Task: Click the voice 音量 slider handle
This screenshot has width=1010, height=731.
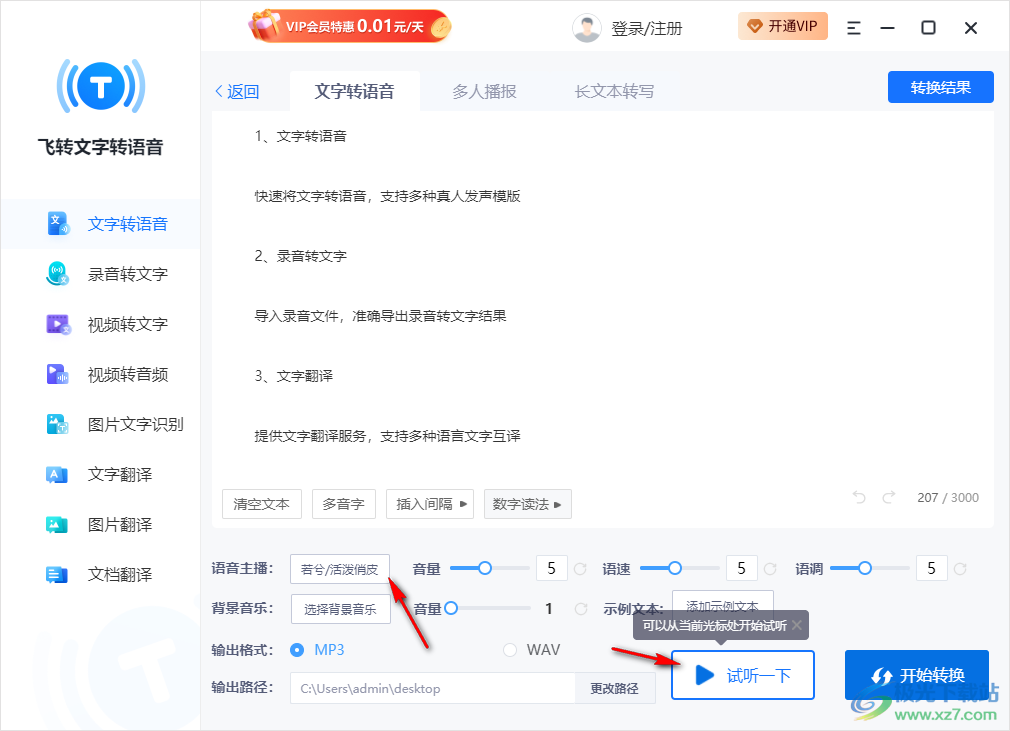Action: 485,568
